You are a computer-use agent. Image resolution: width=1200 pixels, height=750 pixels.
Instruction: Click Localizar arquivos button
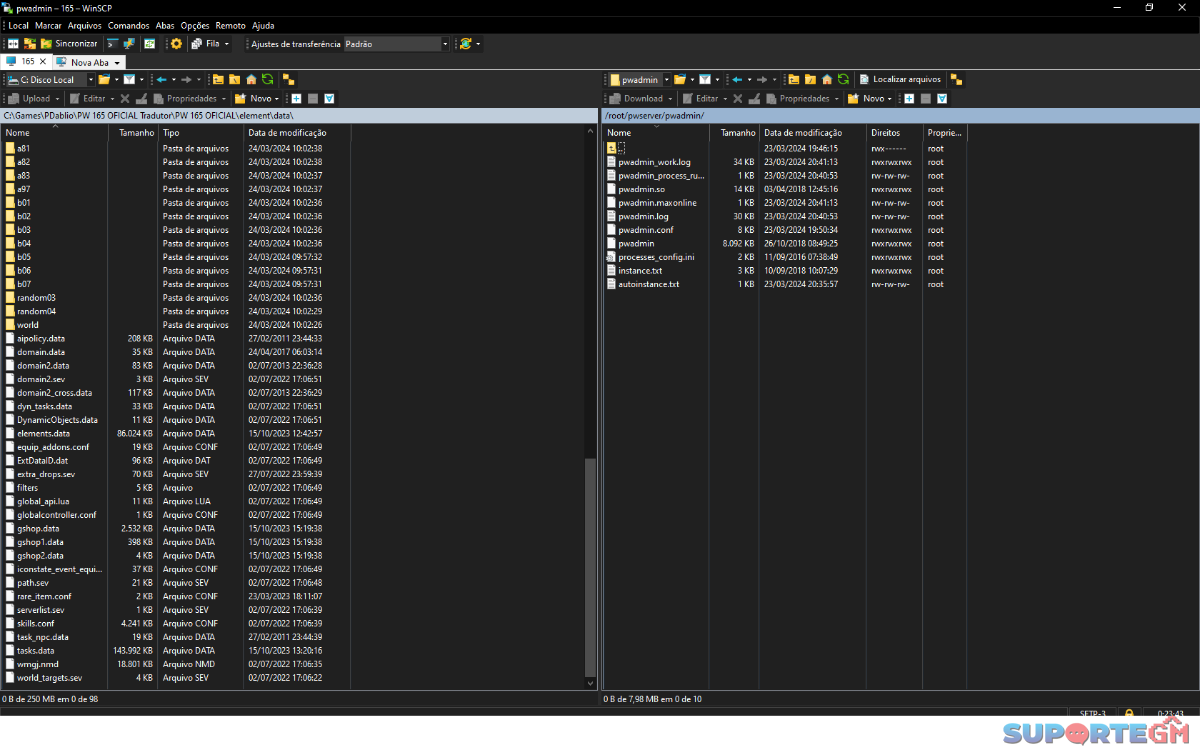coord(900,80)
